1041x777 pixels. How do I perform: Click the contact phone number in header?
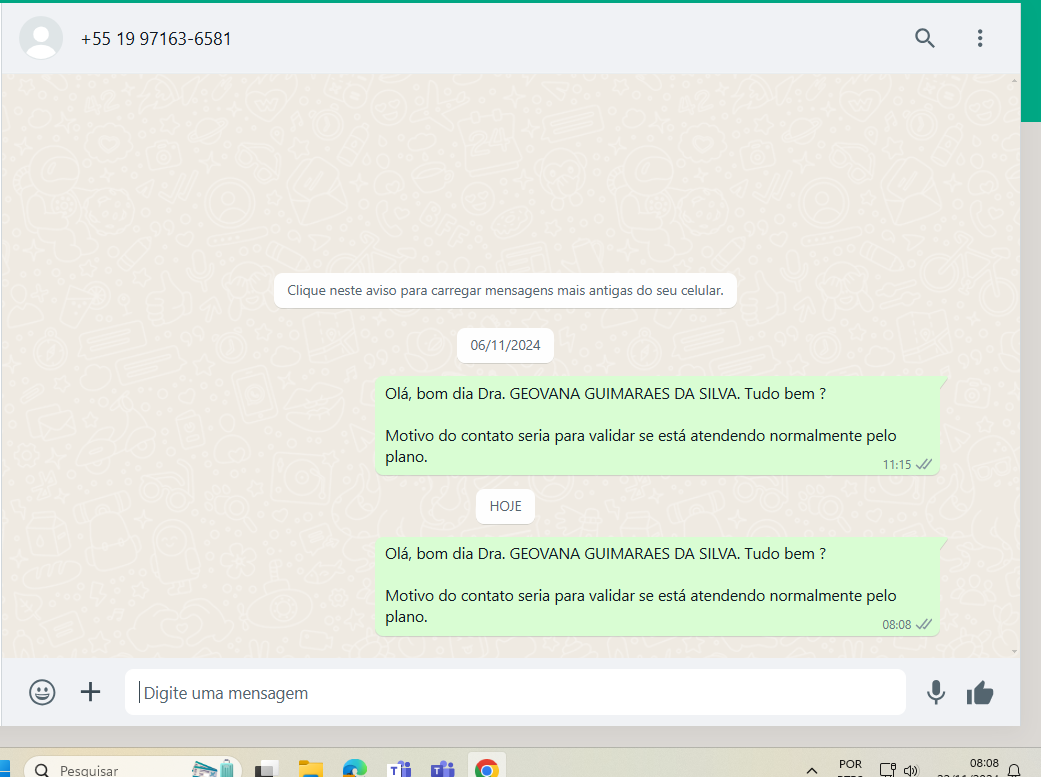[156, 39]
